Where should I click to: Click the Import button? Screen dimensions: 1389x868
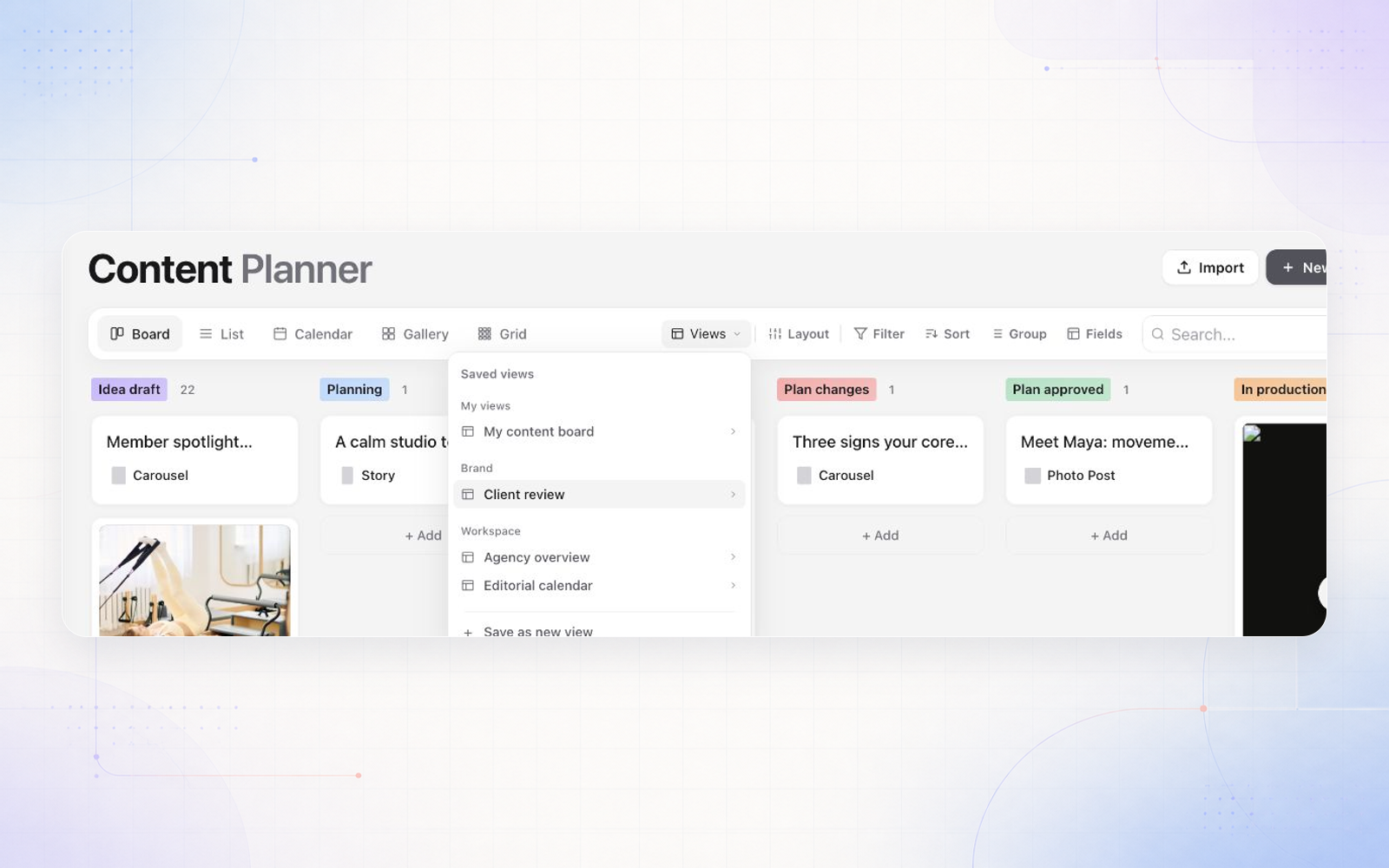tap(1210, 267)
